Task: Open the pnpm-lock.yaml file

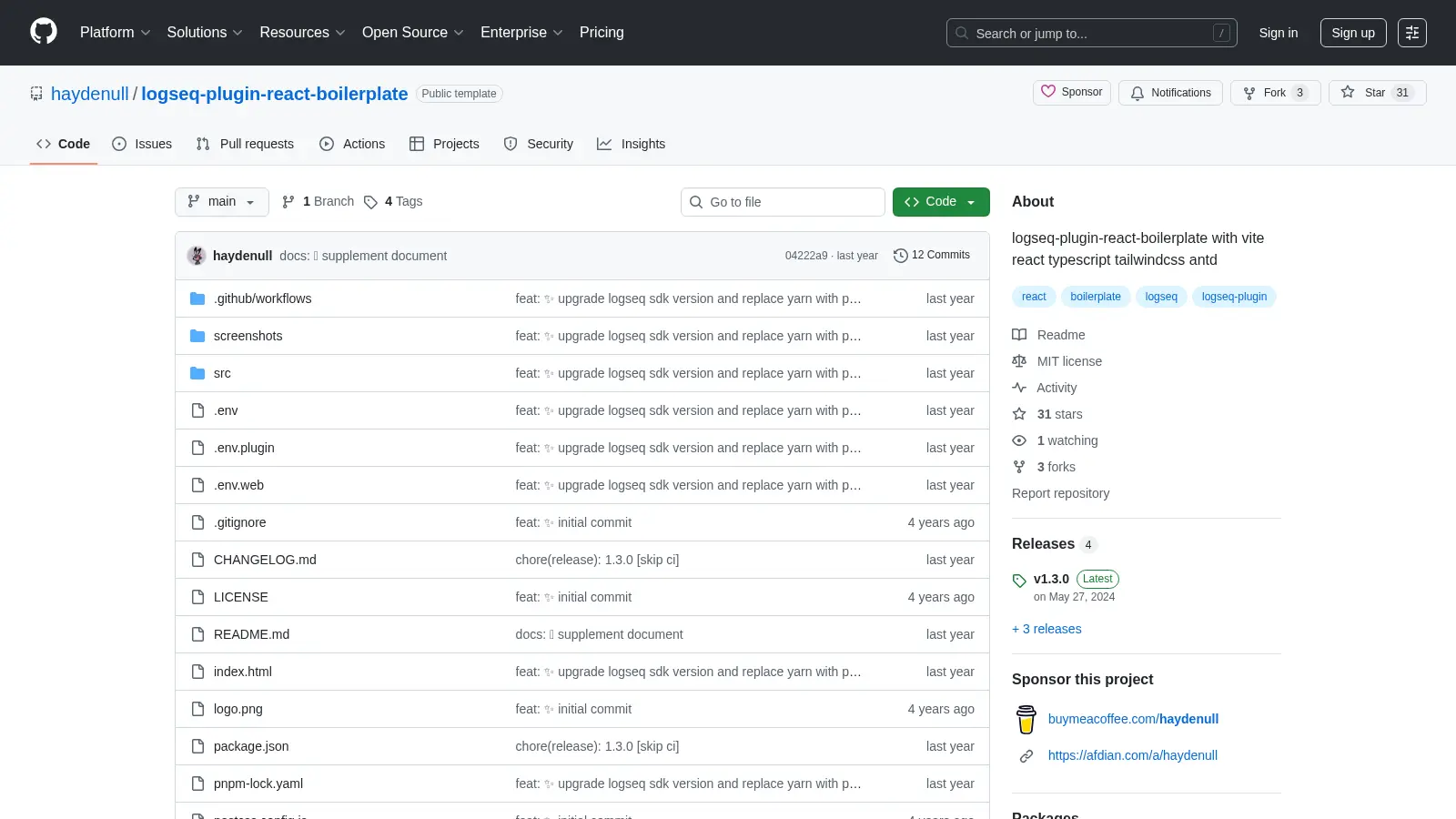Action: [x=258, y=784]
